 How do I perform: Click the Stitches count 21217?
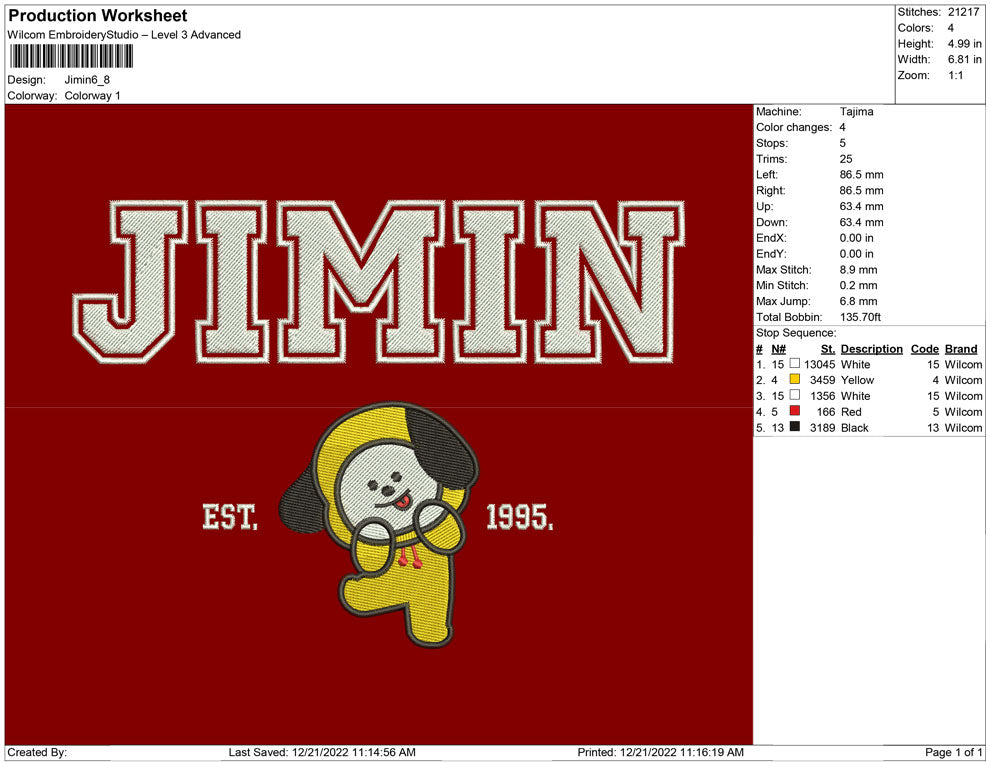[964, 12]
